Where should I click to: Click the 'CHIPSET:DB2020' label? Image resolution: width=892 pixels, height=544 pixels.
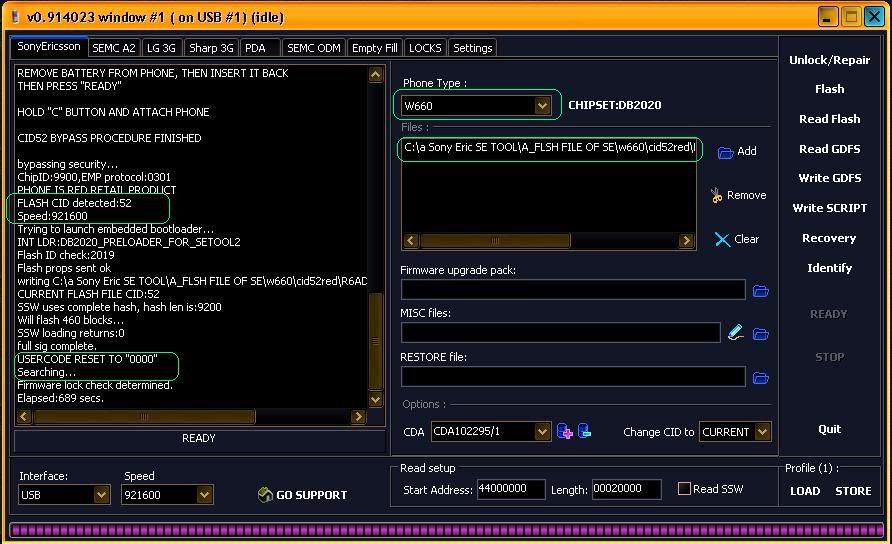pyautogui.click(x=615, y=105)
